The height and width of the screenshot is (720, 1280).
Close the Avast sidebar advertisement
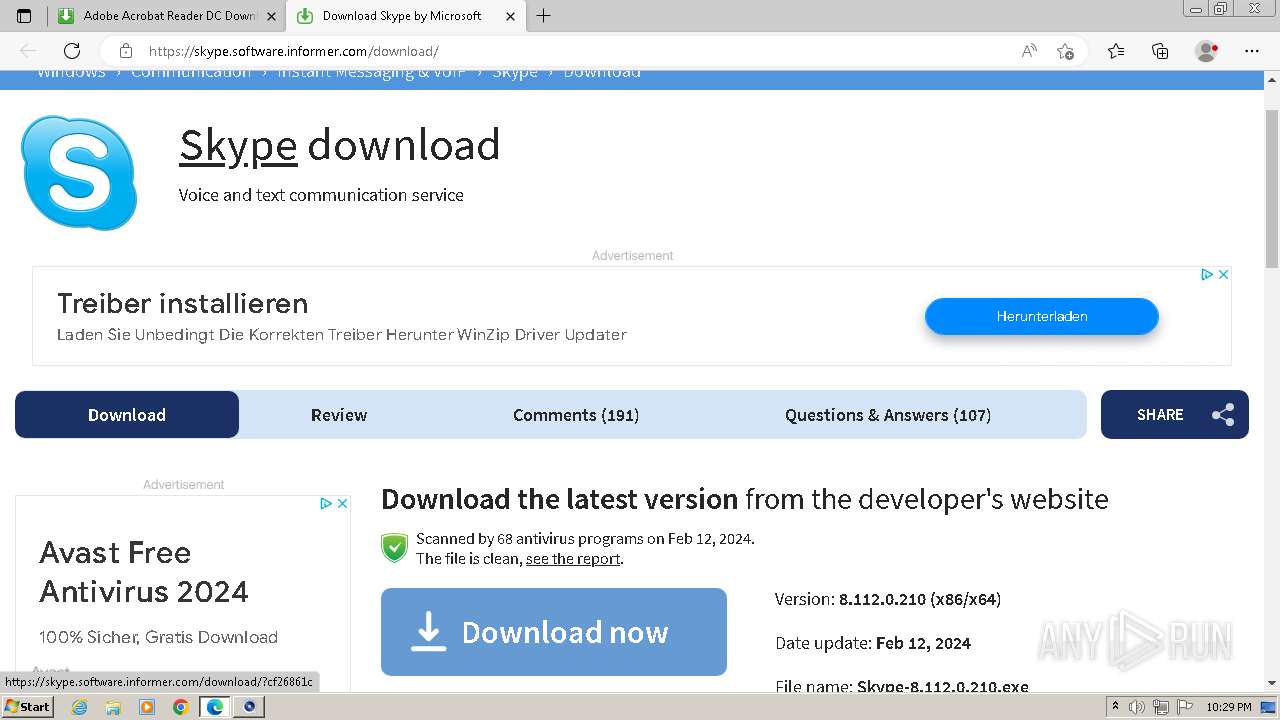342,503
